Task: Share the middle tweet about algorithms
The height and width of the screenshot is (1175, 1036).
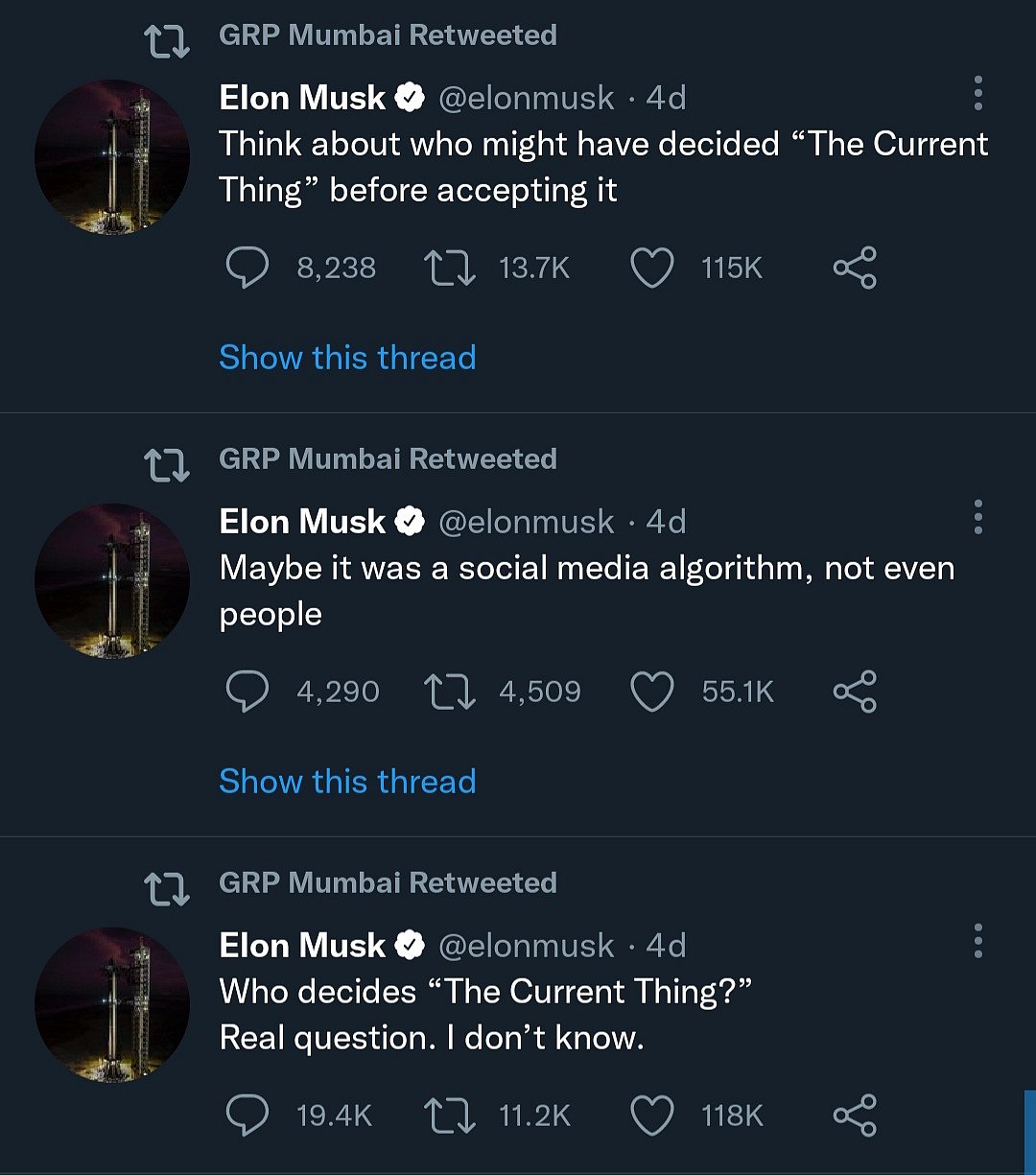Action: [854, 692]
